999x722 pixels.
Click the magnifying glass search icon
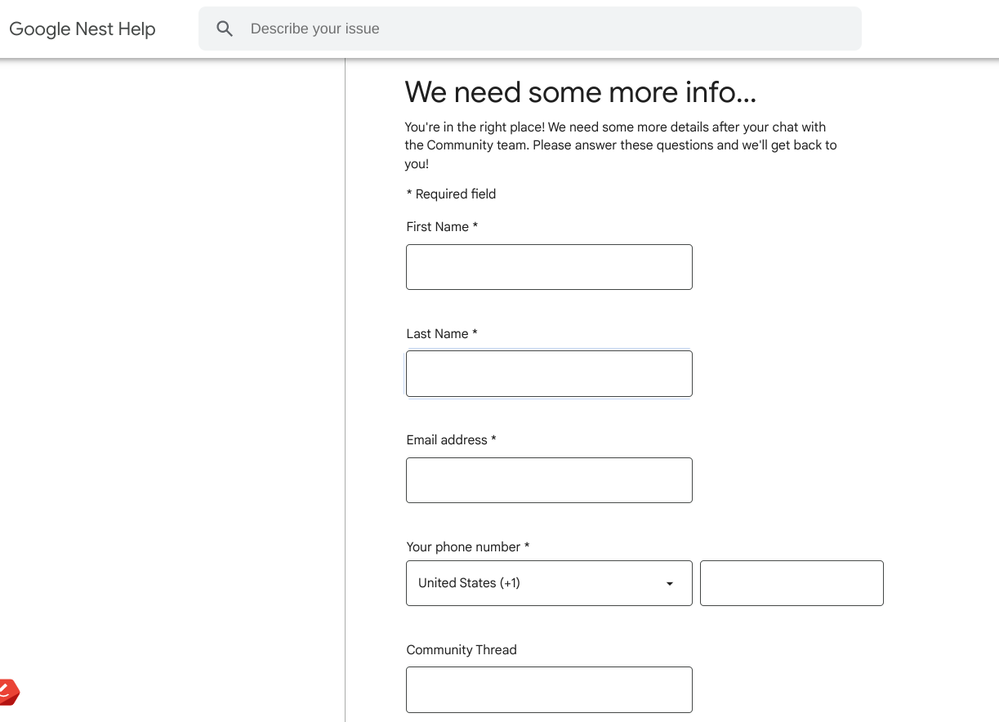coord(225,29)
